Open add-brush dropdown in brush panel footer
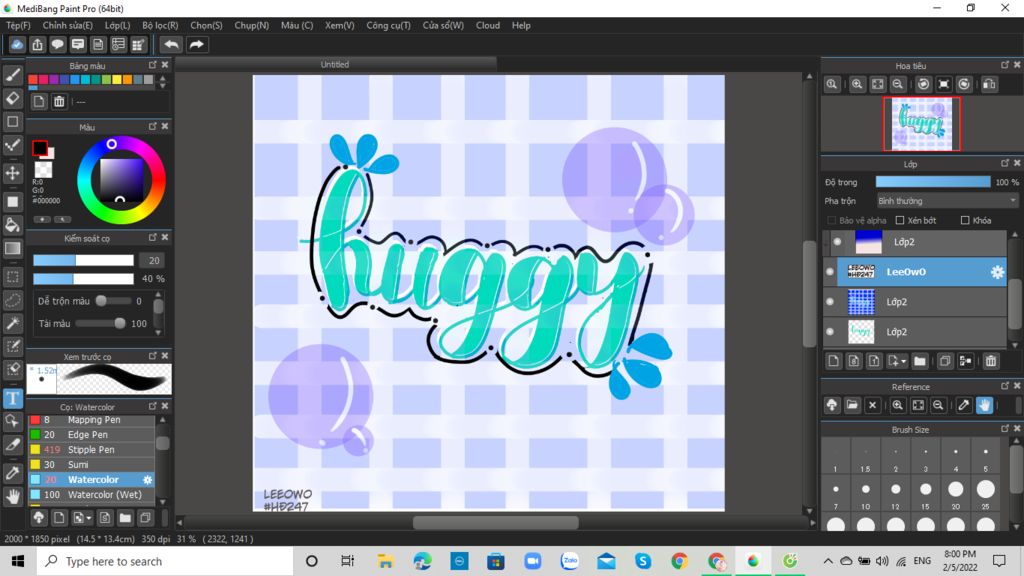1024x576 pixels. [89, 519]
